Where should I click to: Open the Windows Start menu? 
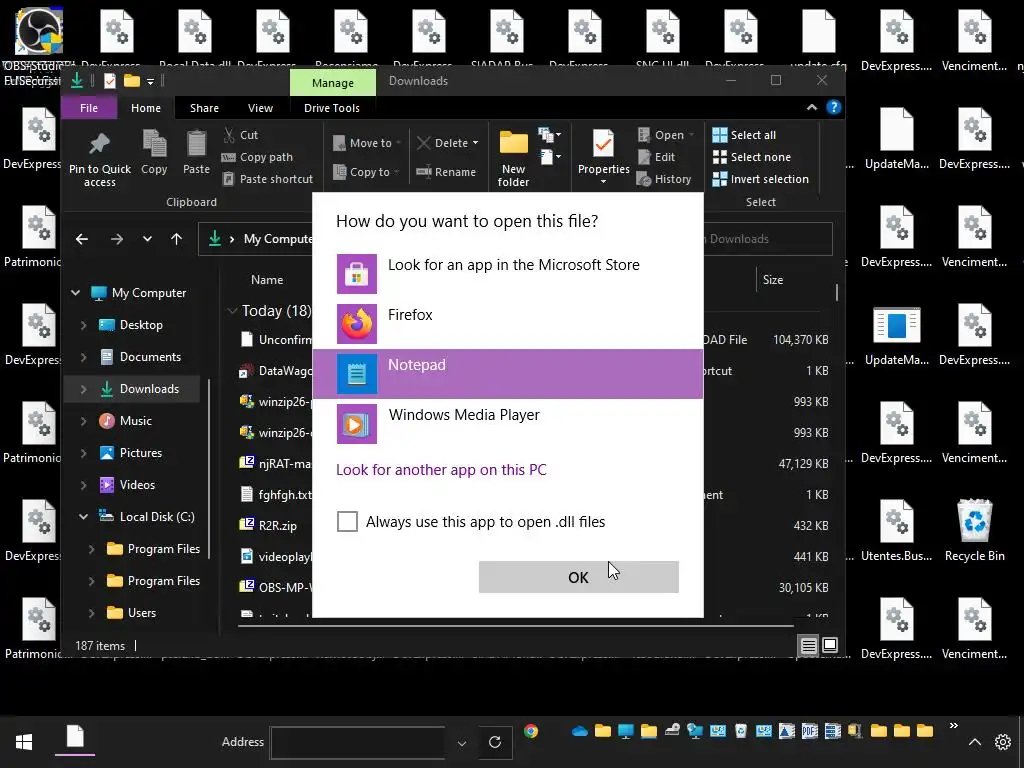point(24,742)
